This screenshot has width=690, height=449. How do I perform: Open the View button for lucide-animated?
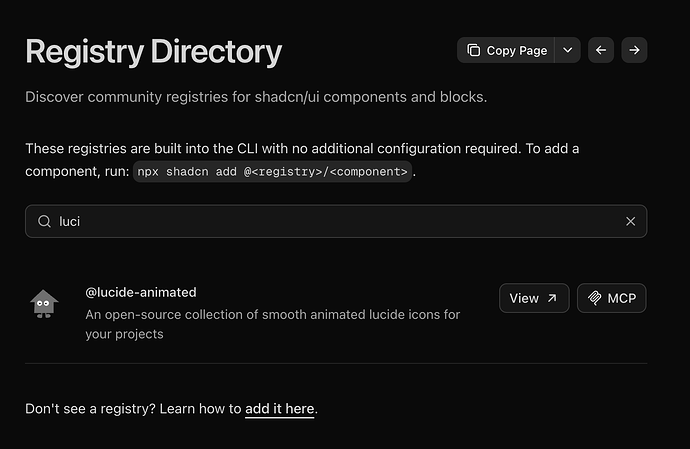(533, 298)
